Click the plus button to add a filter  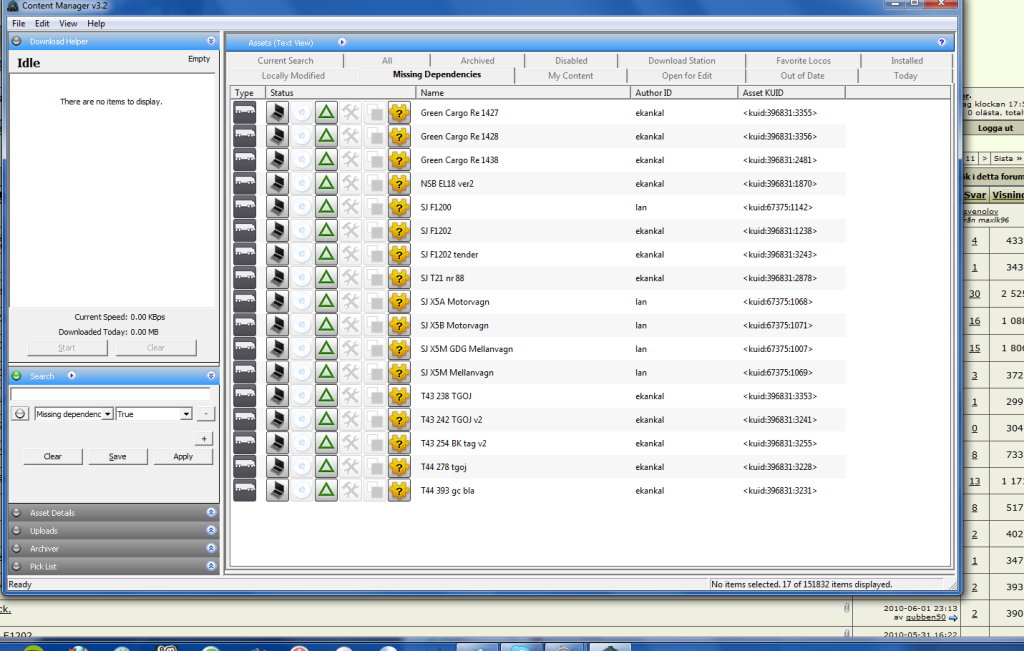tap(204, 439)
